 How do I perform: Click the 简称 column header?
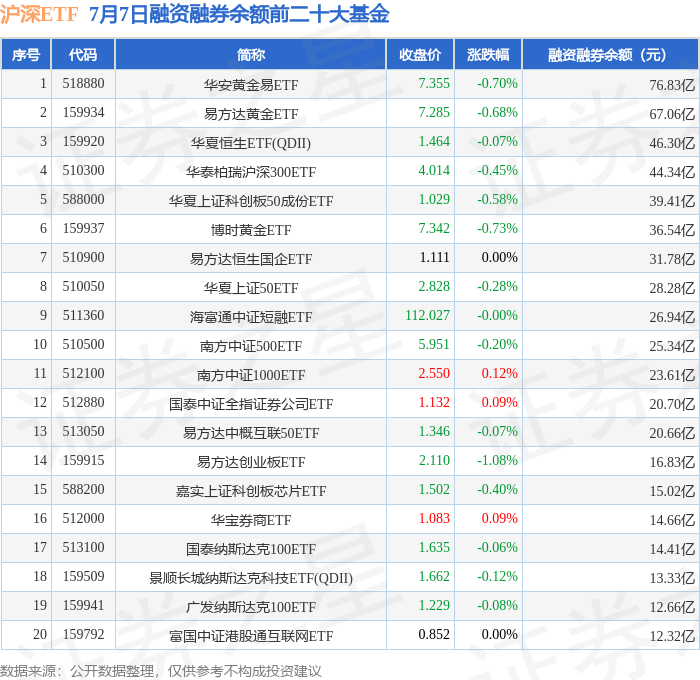coord(250,54)
